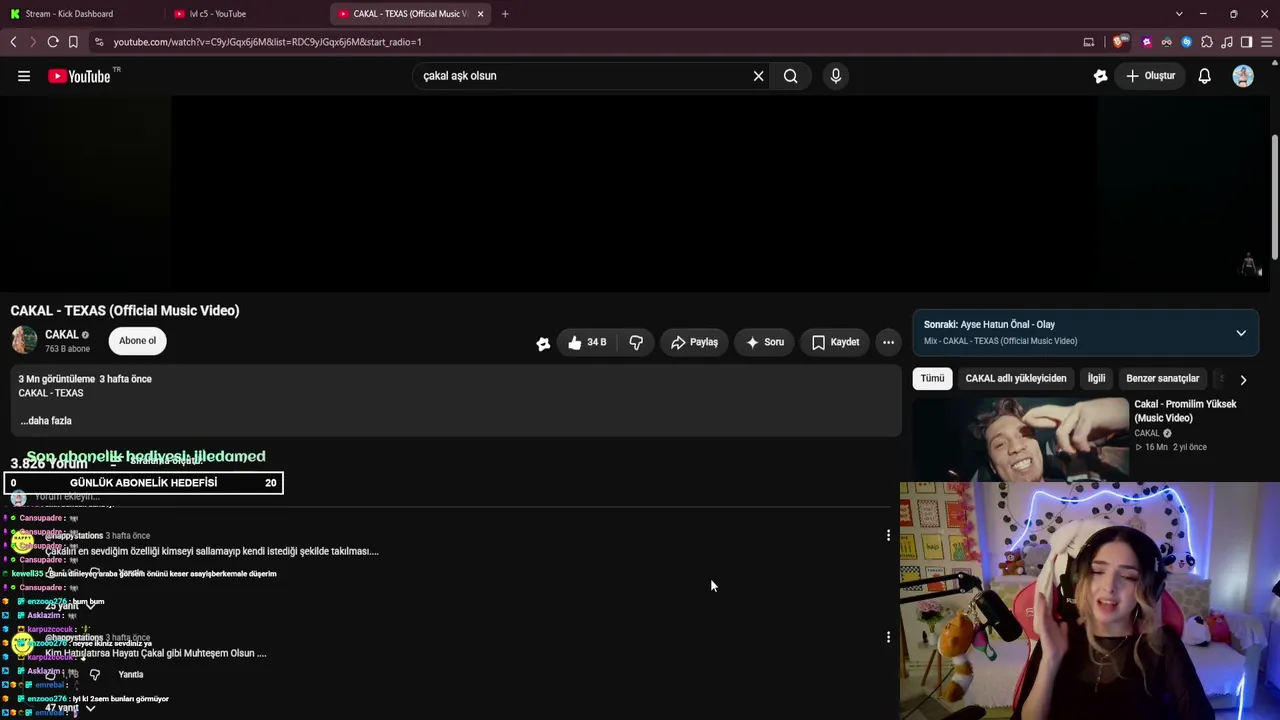Select the Tümü filter chip
Viewport: 1280px width, 720px height.
point(932,379)
